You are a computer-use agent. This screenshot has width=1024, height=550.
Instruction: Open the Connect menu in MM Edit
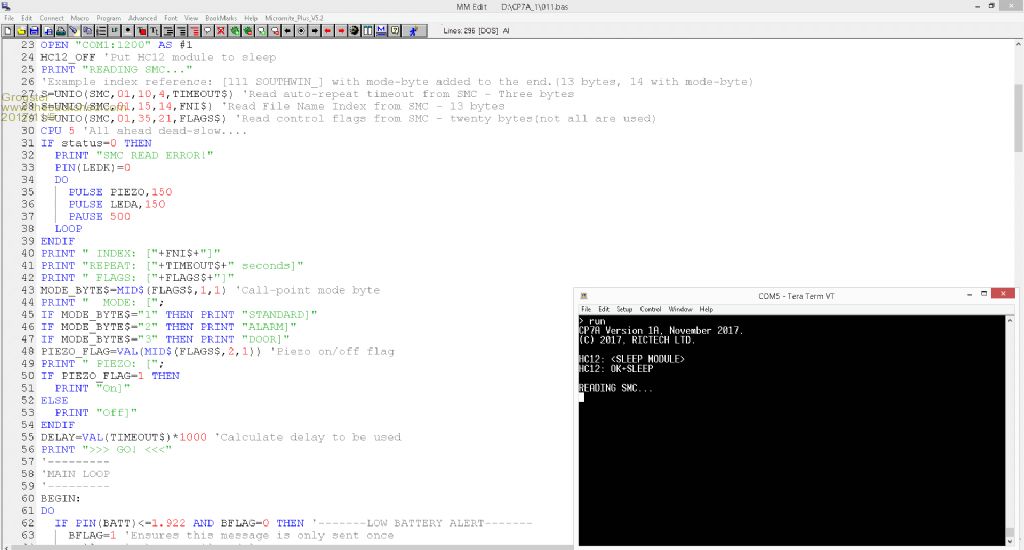[x=51, y=18]
